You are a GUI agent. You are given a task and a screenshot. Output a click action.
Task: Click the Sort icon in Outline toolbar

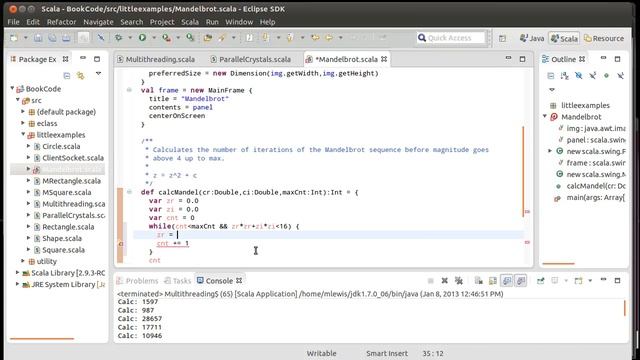point(564,76)
